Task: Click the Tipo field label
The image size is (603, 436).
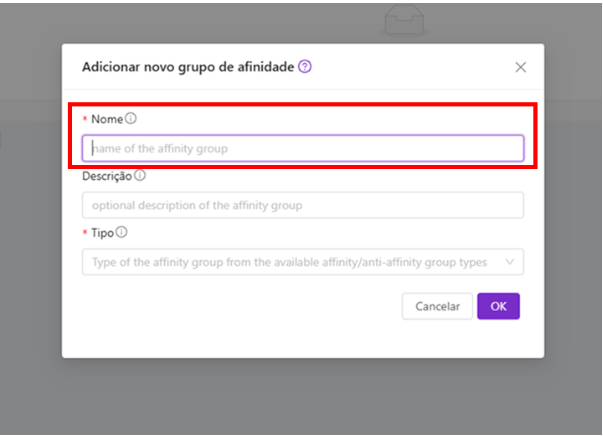Action: coord(102,233)
